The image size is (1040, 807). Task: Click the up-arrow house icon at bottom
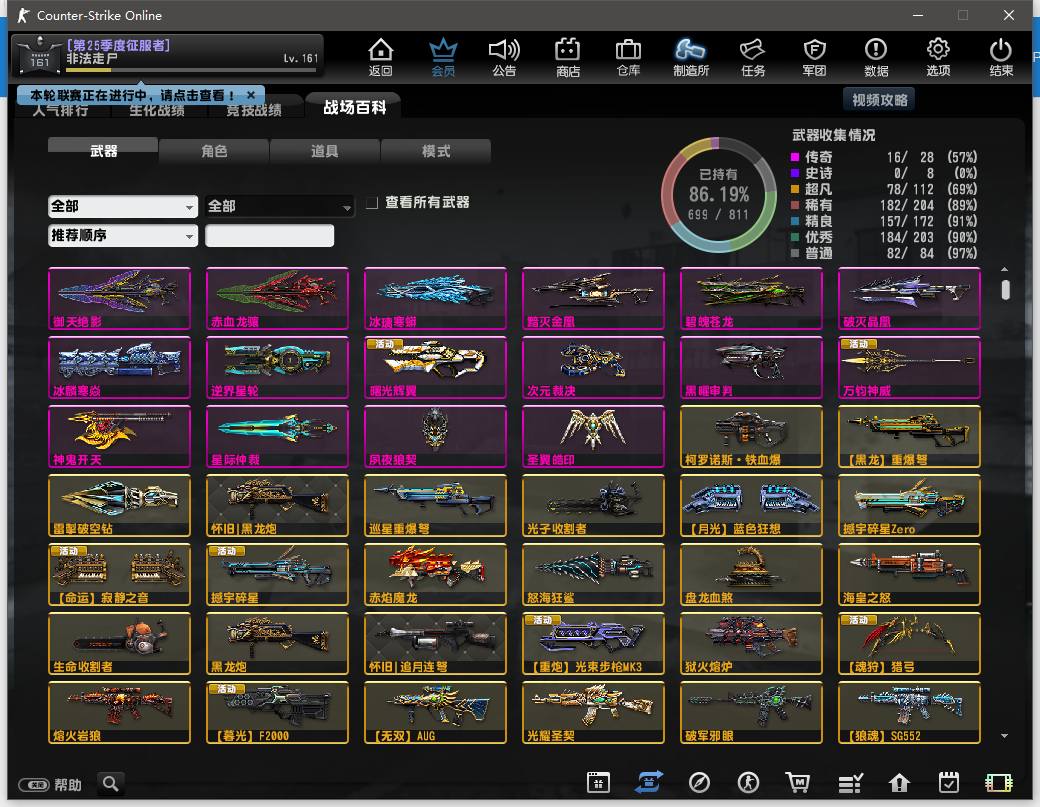tap(899, 783)
